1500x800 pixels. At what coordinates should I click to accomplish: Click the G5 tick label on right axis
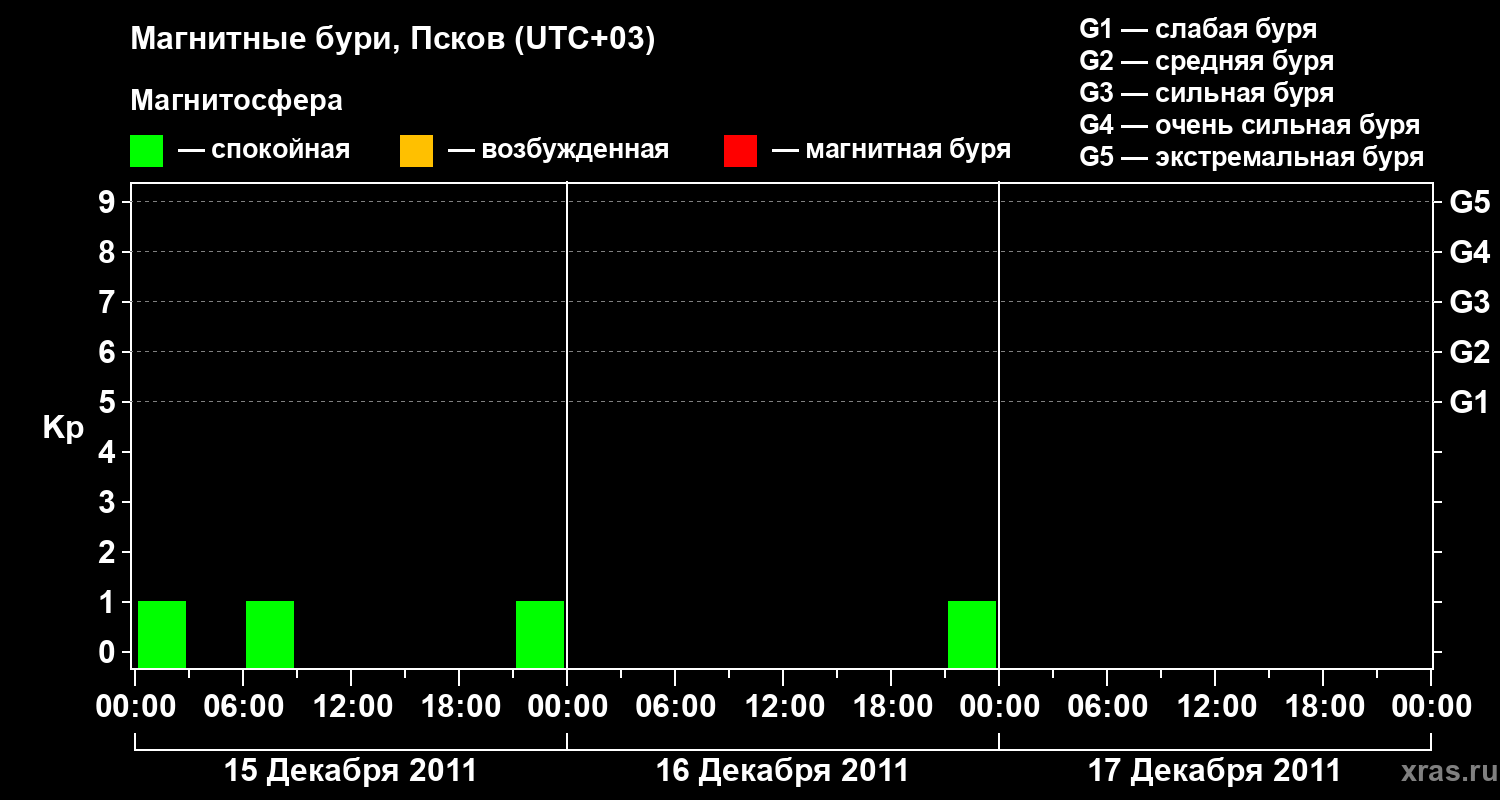point(1470,202)
